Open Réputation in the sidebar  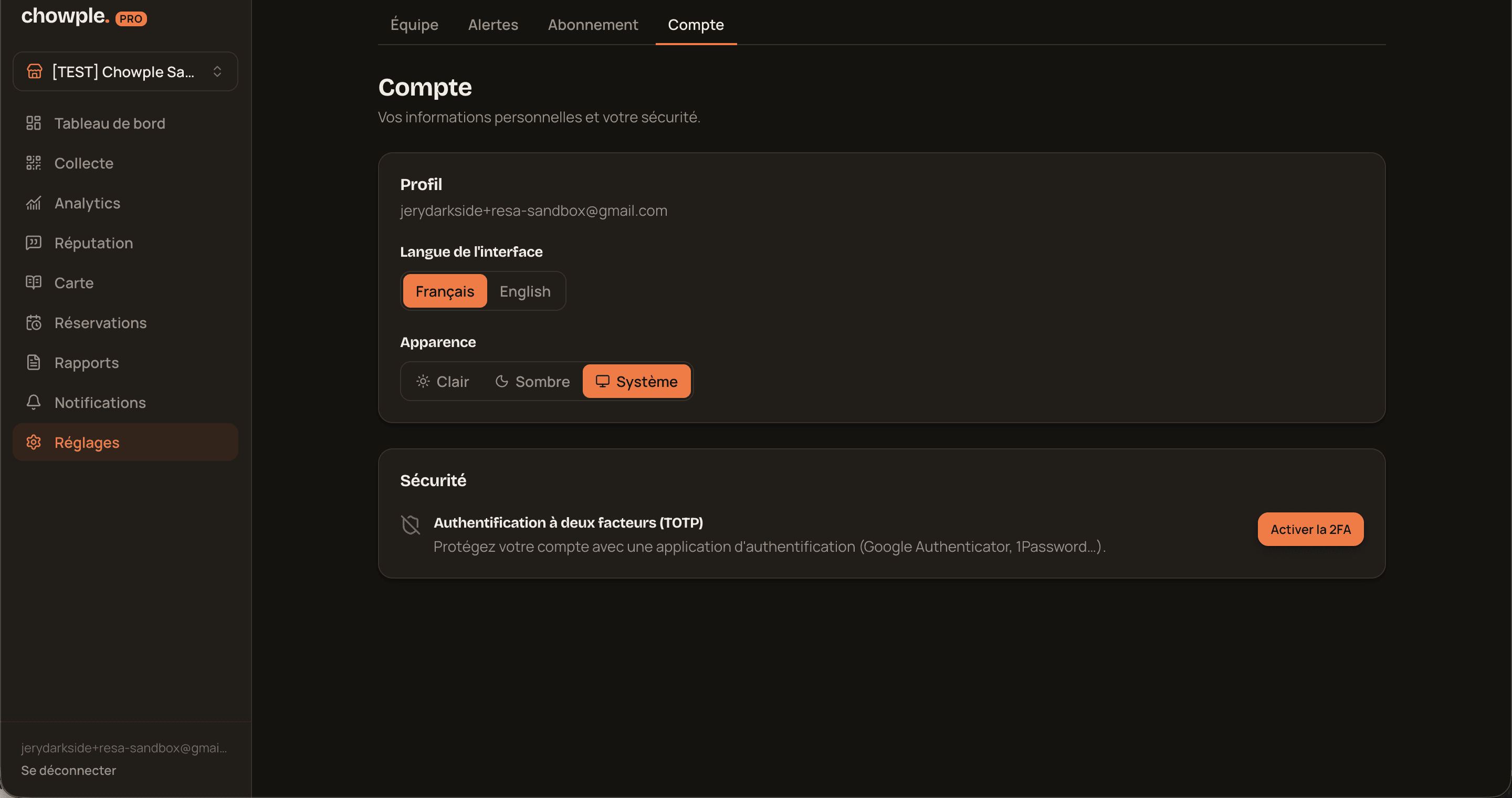(125, 243)
